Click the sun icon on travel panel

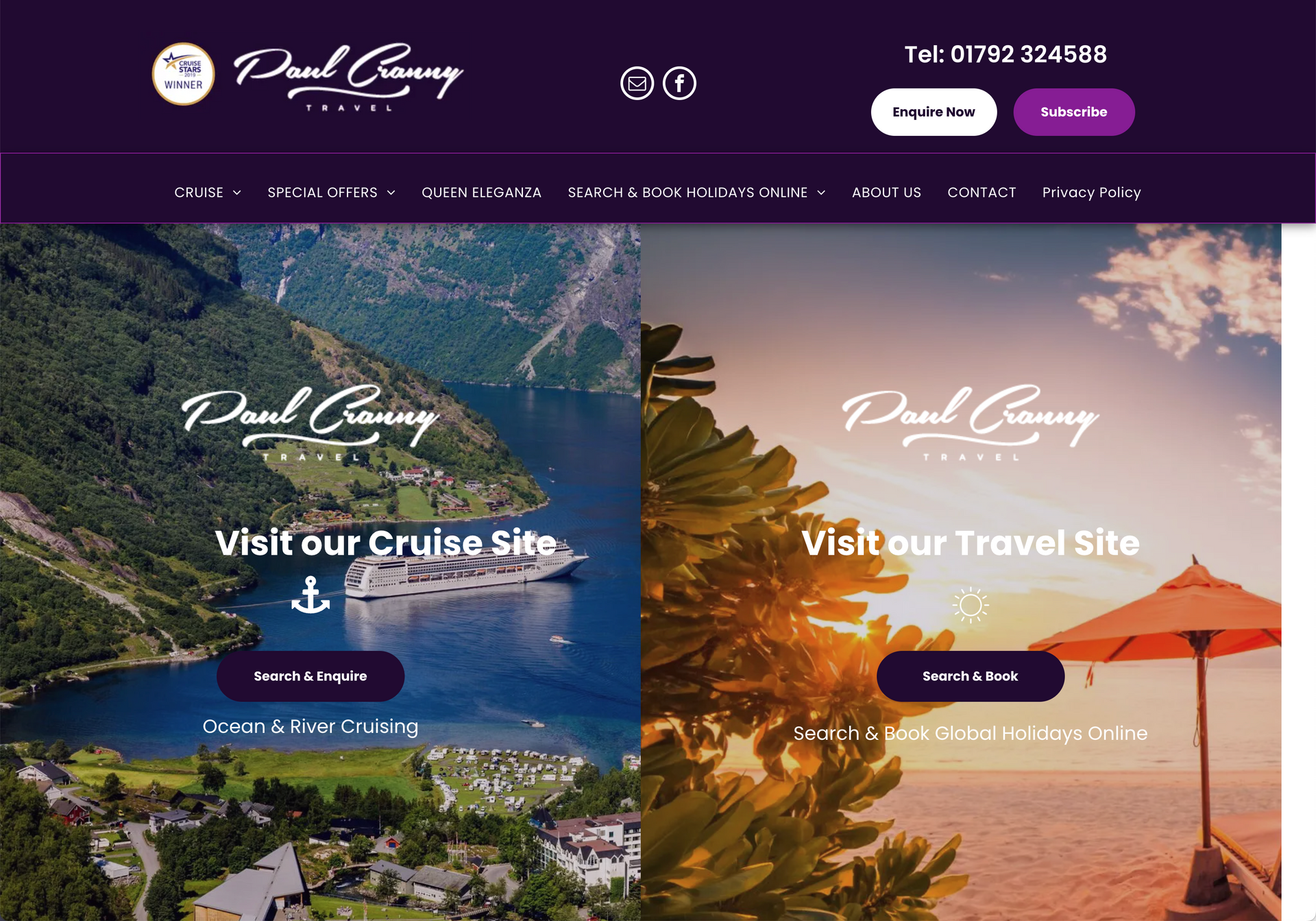coord(971,605)
